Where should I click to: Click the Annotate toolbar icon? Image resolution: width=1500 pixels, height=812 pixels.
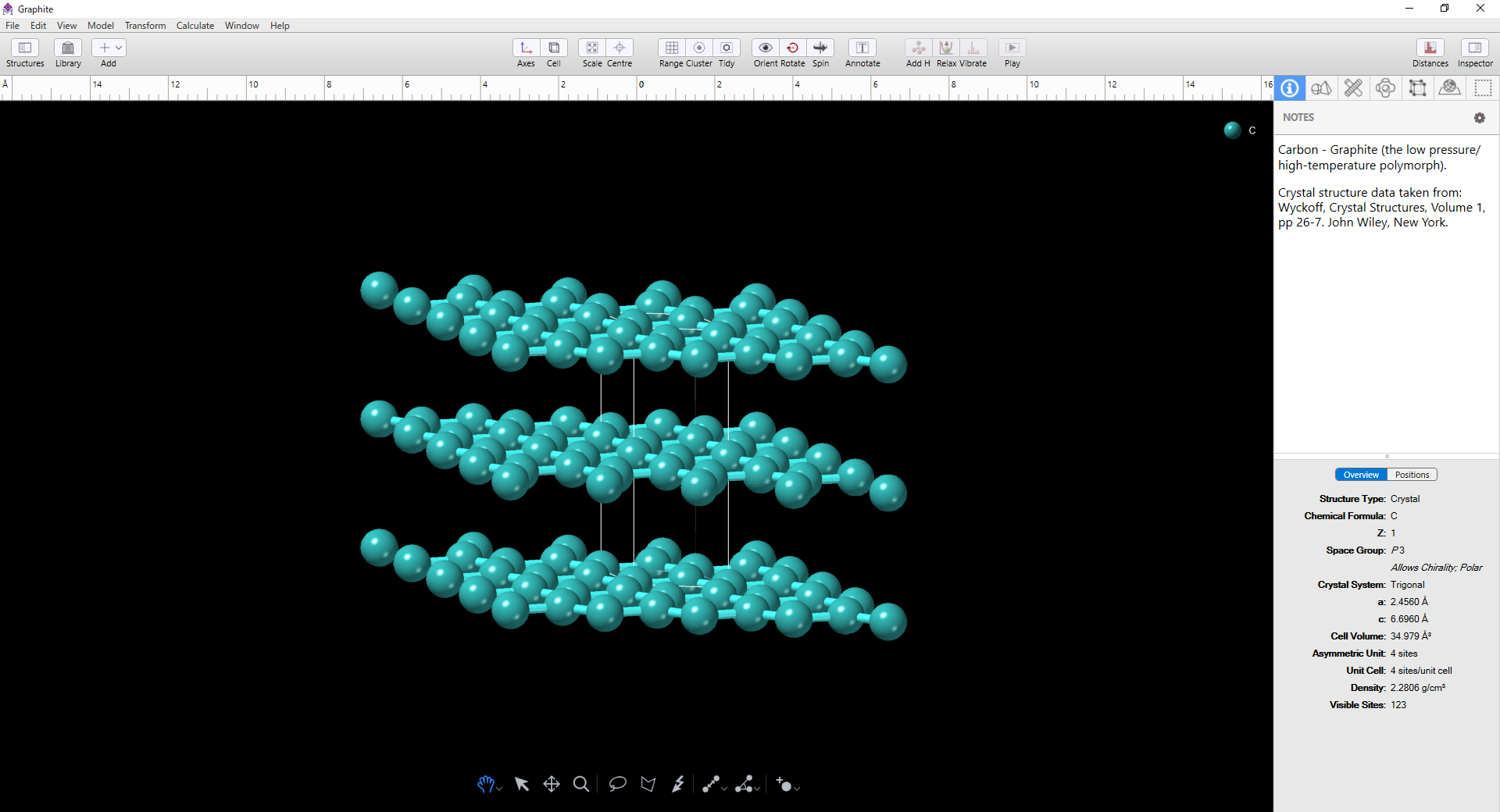pos(862,48)
